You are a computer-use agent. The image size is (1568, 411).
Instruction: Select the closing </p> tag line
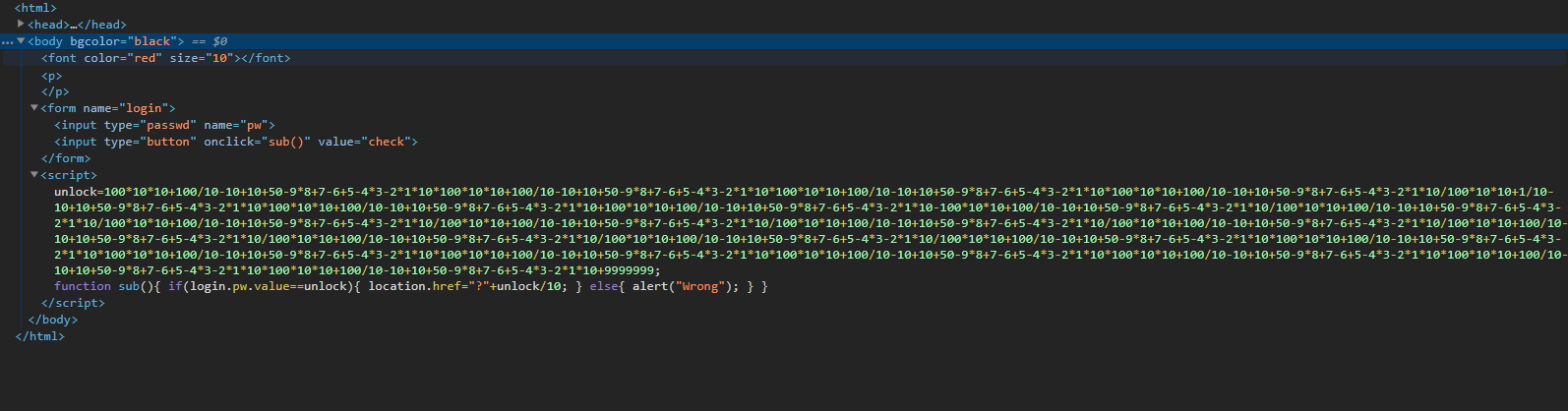[55, 92]
